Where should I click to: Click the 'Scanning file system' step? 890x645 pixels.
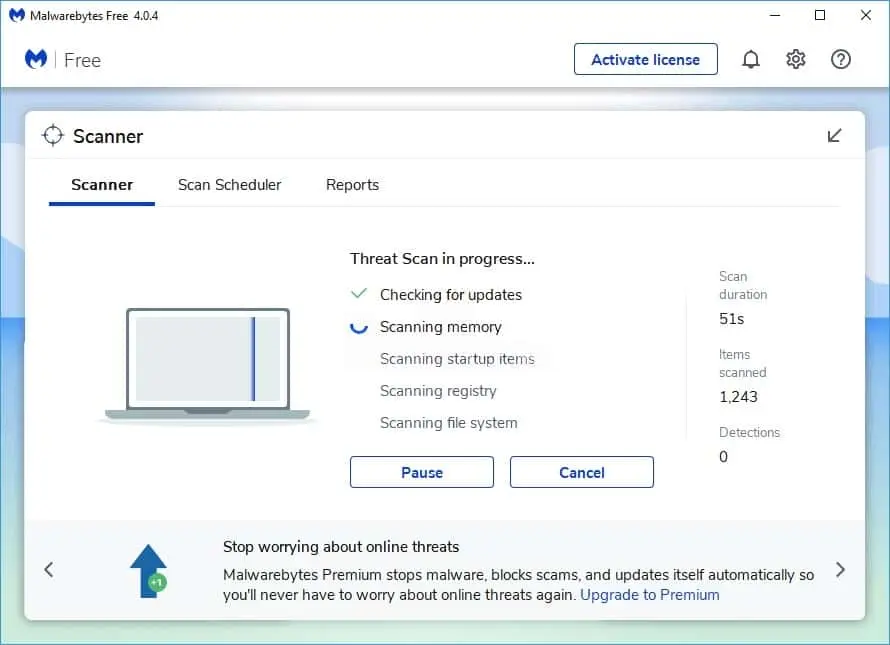click(448, 423)
